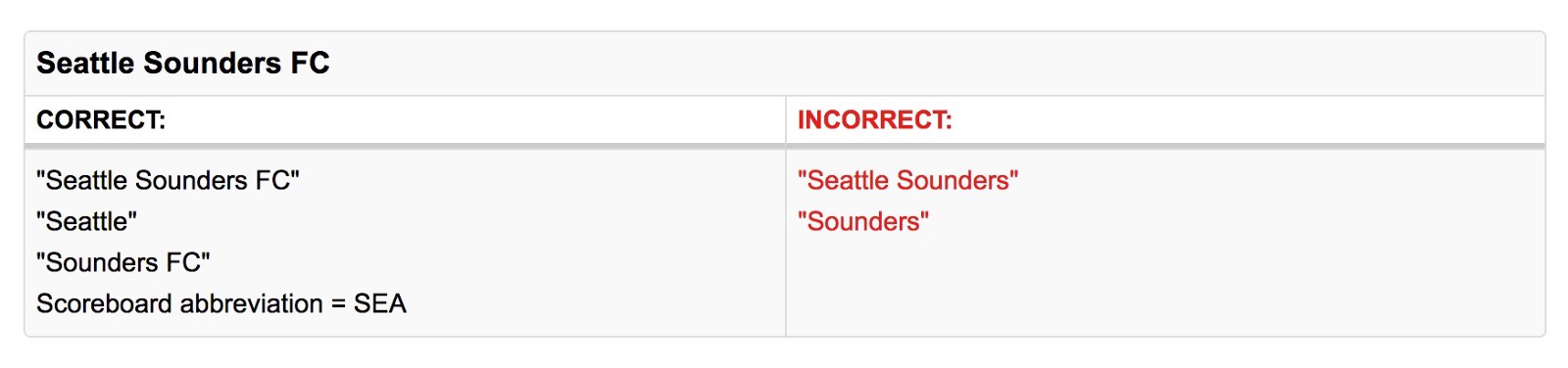This screenshot has height=368, width=1568.
Task: Click the "SEA" abbreviation text
Action: (380, 304)
